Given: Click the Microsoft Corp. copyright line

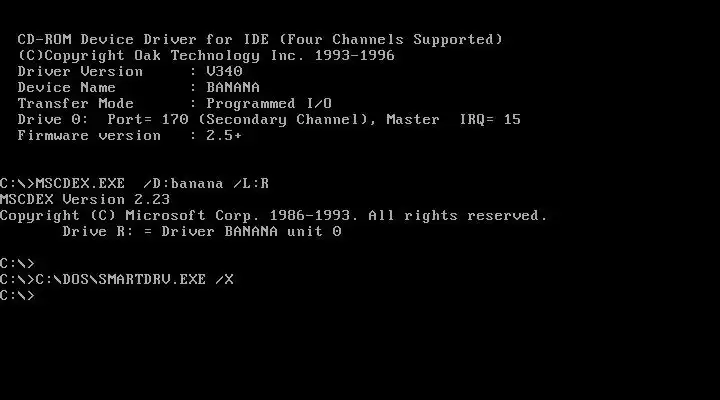Looking at the screenshot, I should 274,215.
